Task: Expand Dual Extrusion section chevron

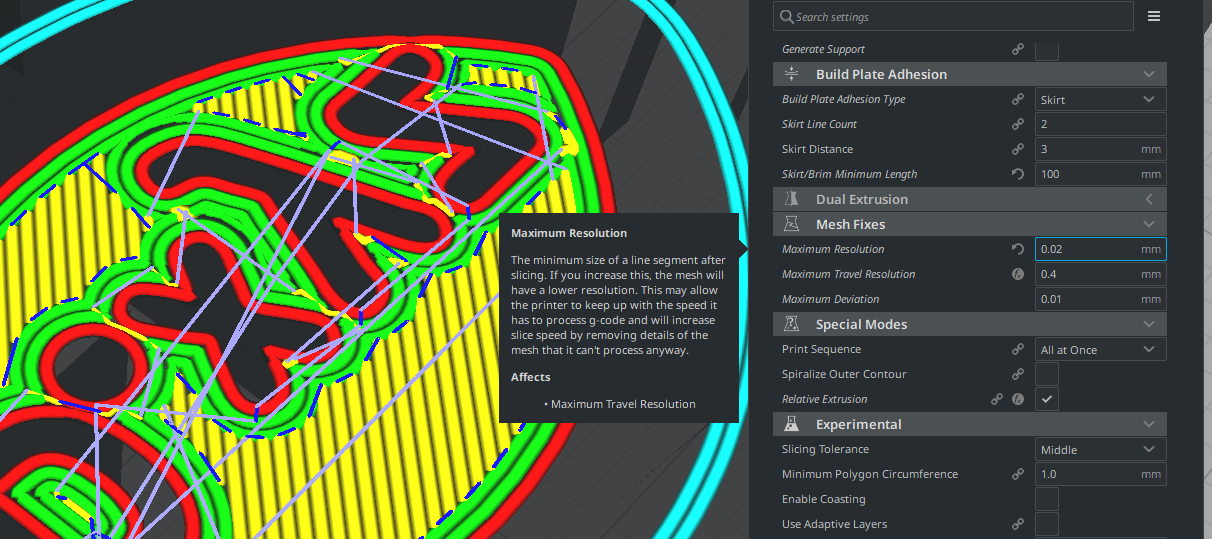Action: [x=1149, y=199]
